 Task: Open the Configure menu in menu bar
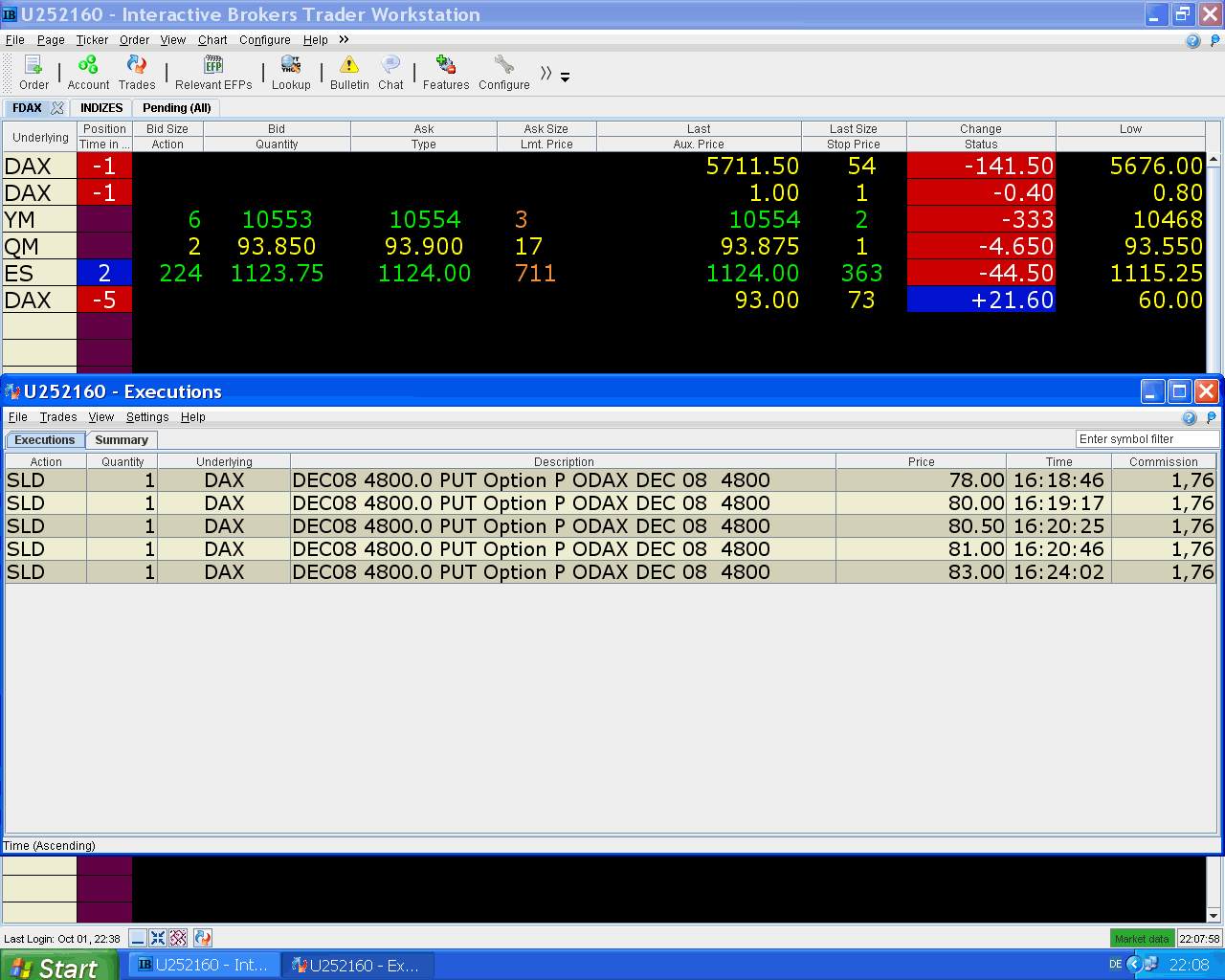point(265,40)
